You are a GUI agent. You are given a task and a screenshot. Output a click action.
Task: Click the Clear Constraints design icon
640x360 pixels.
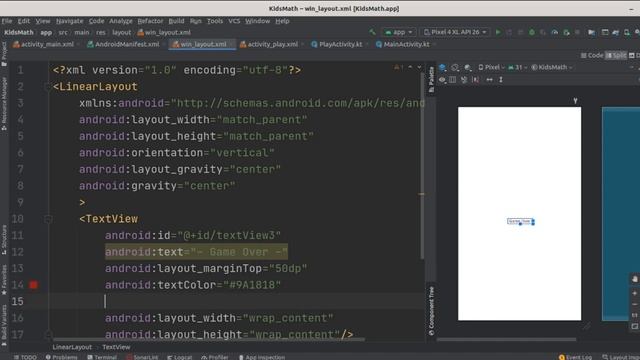pyautogui.click(x=464, y=80)
